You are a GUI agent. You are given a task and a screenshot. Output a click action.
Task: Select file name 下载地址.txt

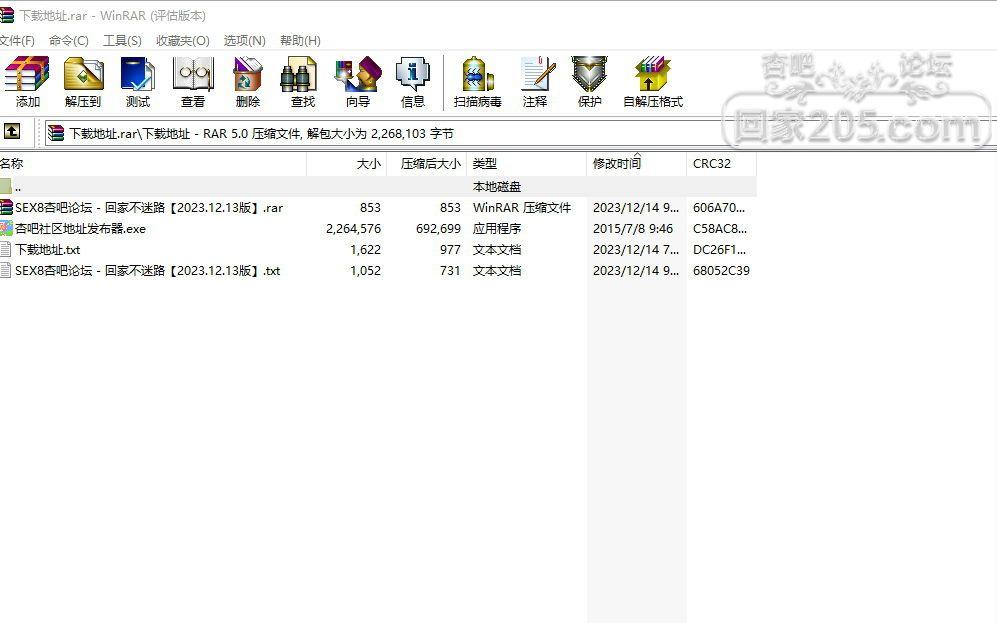tap(48, 249)
